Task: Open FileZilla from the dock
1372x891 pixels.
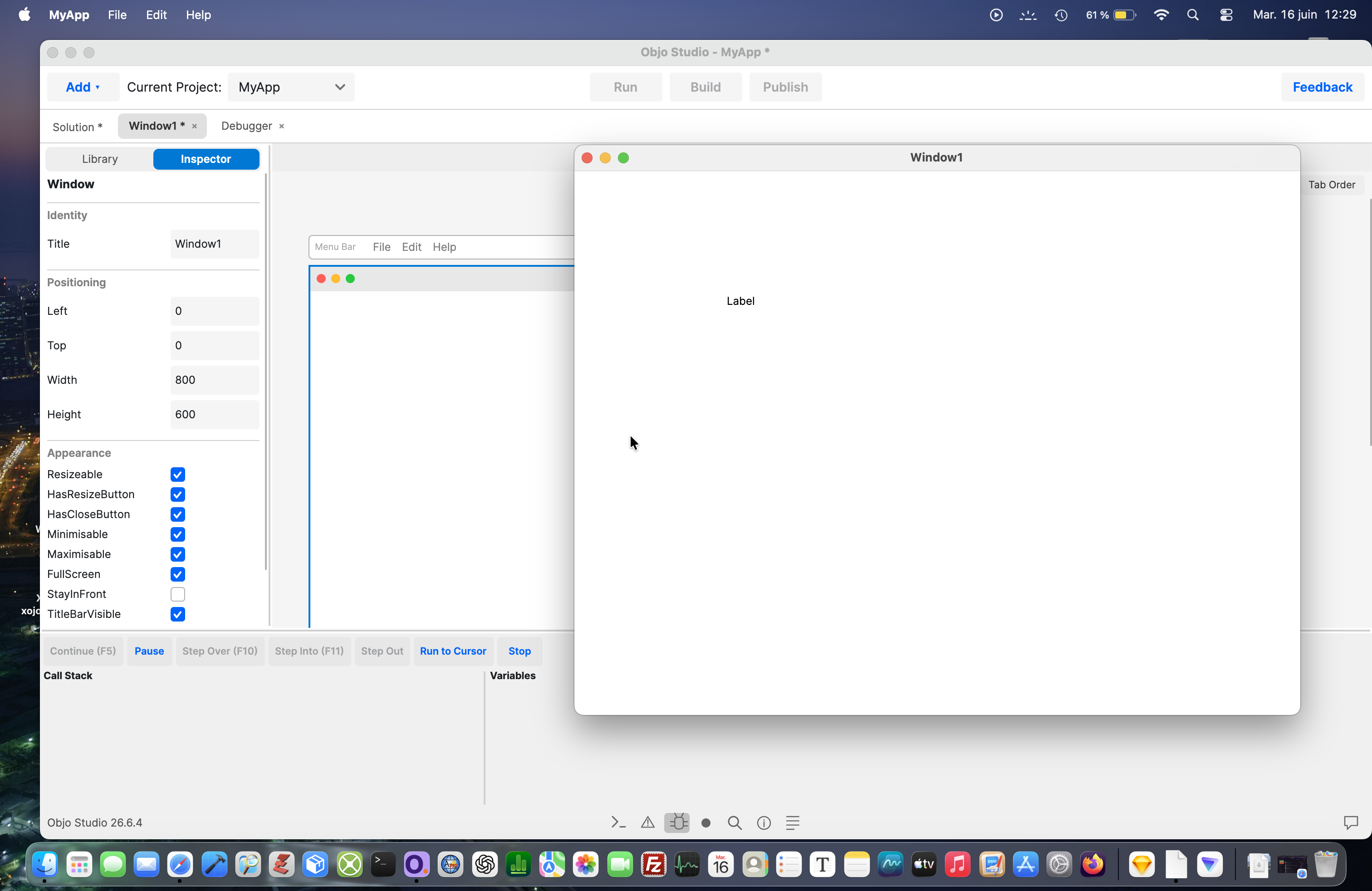Action: click(x=654, y=865)
